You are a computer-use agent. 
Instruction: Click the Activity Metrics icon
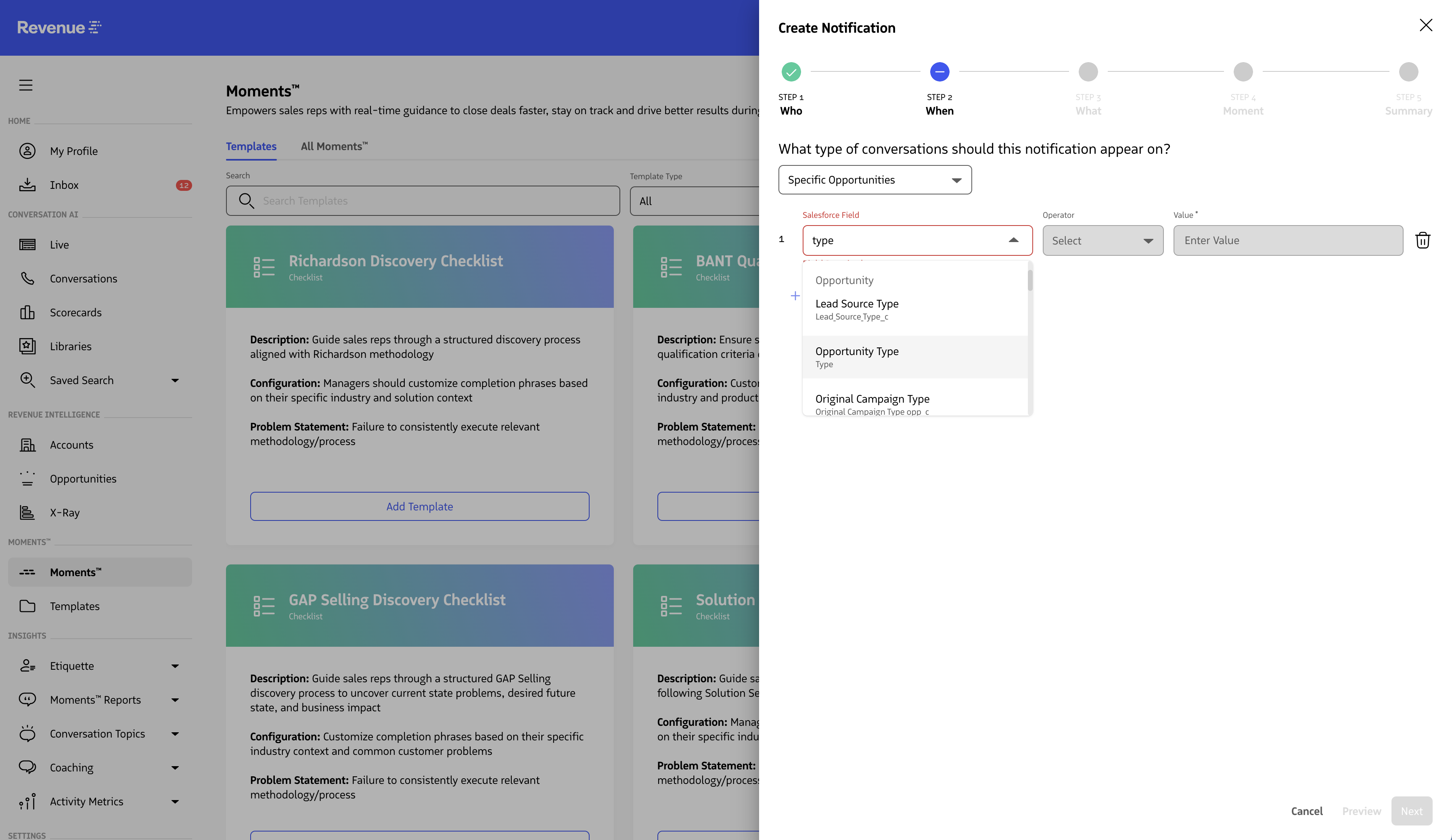pos(27,801)
